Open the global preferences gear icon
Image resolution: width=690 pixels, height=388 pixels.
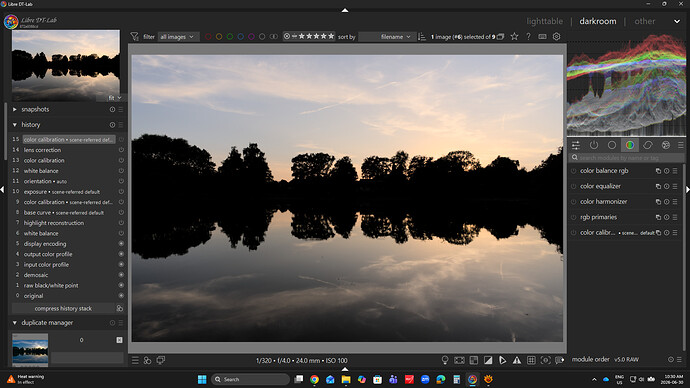point(556,37)
